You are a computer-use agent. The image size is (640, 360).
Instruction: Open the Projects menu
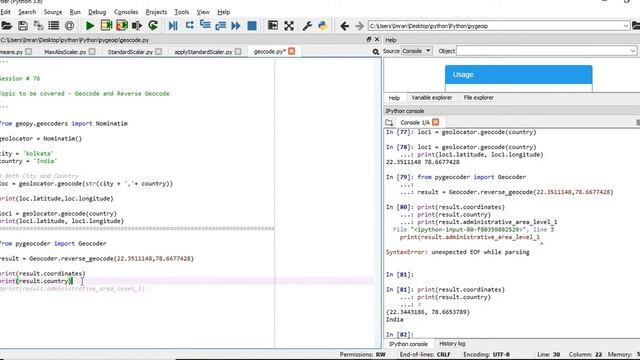(156, 12)
